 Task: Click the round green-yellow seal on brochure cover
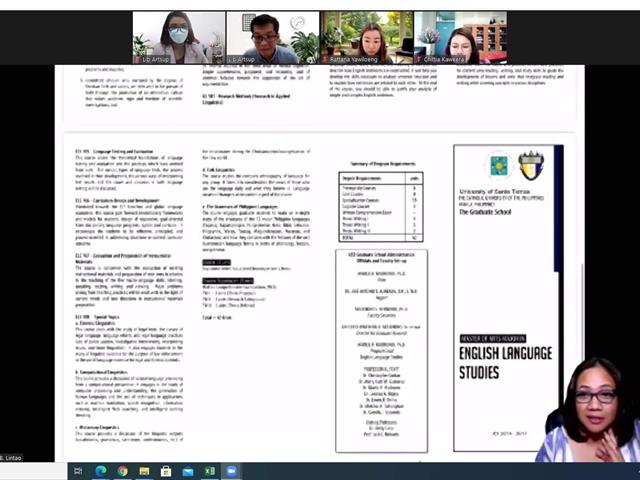tap(499, 166)
